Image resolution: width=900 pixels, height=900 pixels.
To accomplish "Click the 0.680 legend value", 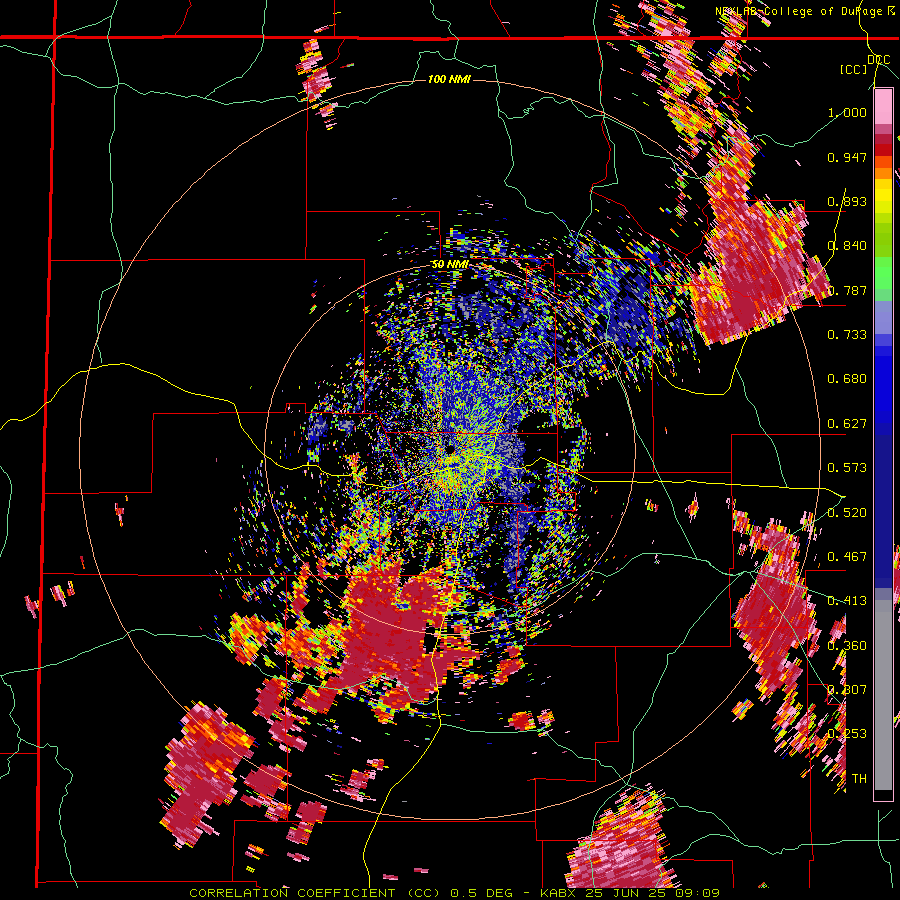I will 847,379.
